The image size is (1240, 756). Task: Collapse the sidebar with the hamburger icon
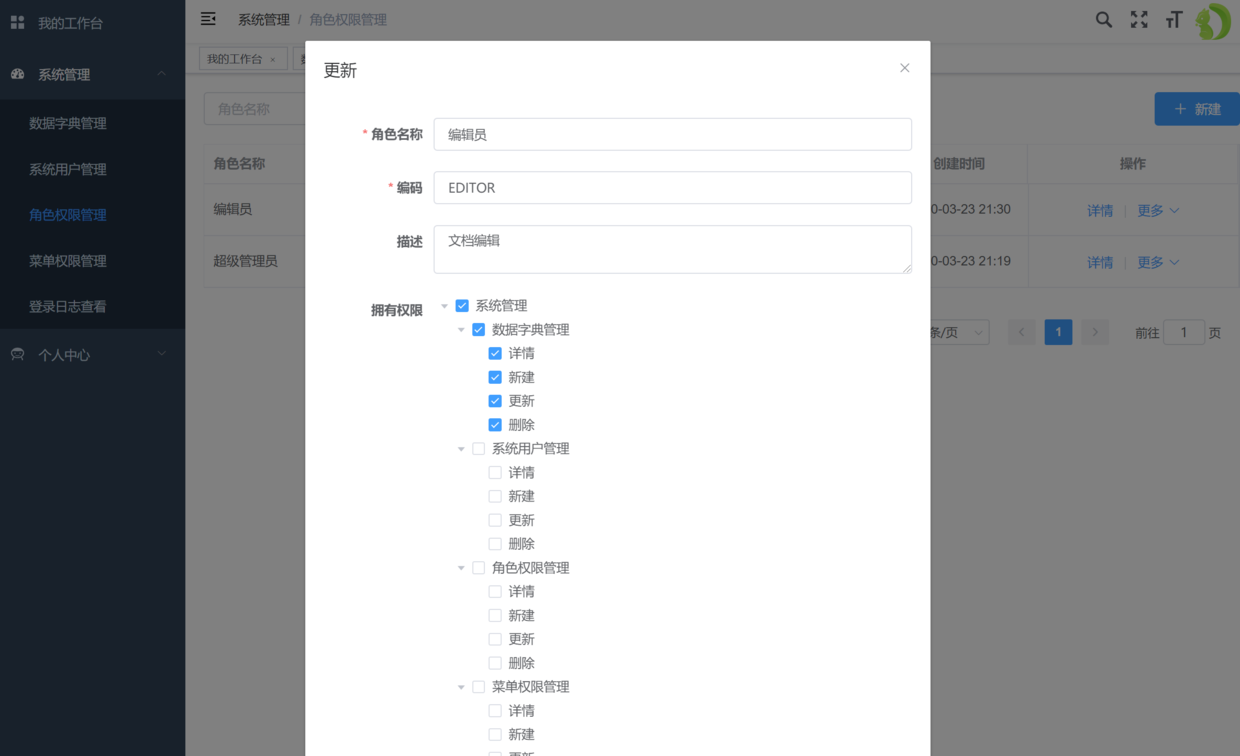pyautogui.click(x=208, y=18)
